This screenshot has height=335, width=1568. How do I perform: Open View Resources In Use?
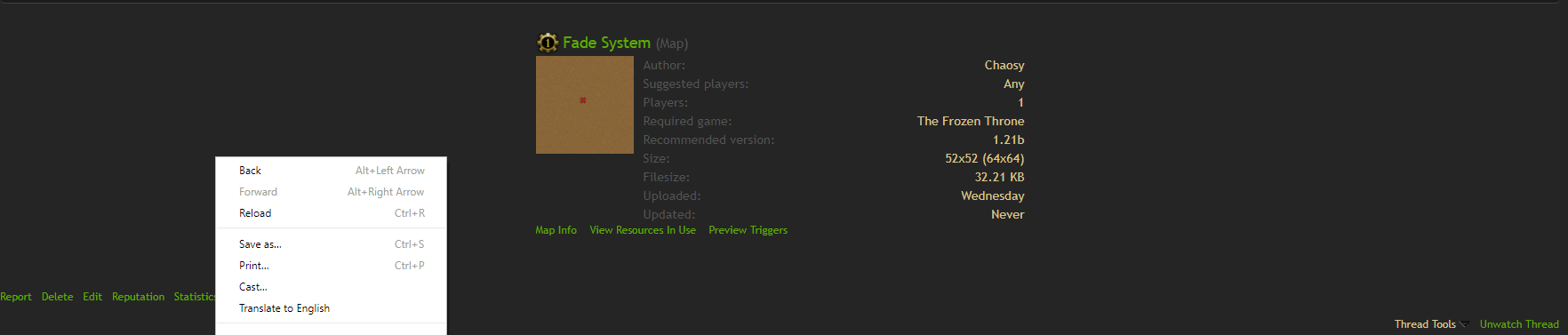643,230
